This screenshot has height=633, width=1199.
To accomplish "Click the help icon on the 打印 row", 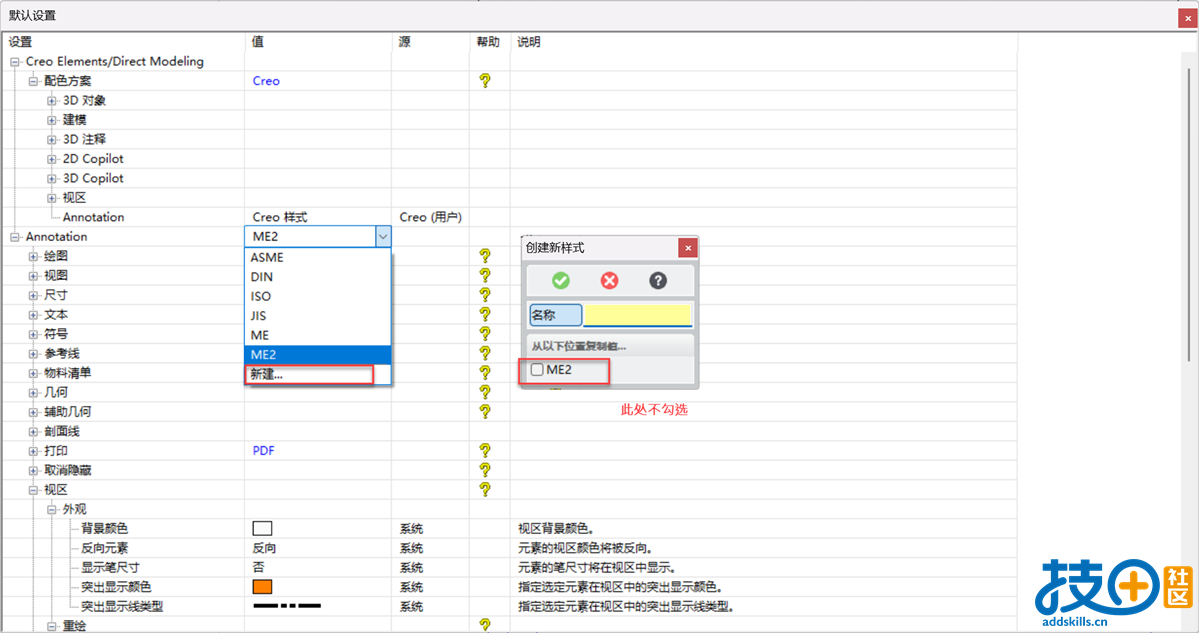I will (x=485, y=451).
